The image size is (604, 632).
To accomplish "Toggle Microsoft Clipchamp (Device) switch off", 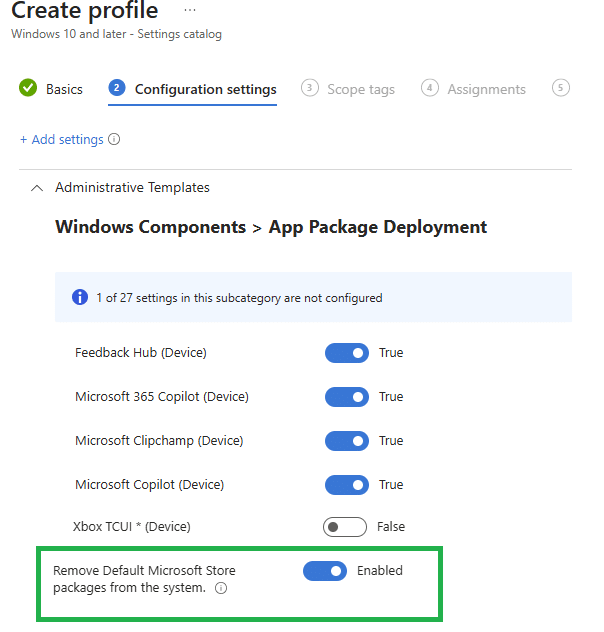I will [x=346, y=441].
